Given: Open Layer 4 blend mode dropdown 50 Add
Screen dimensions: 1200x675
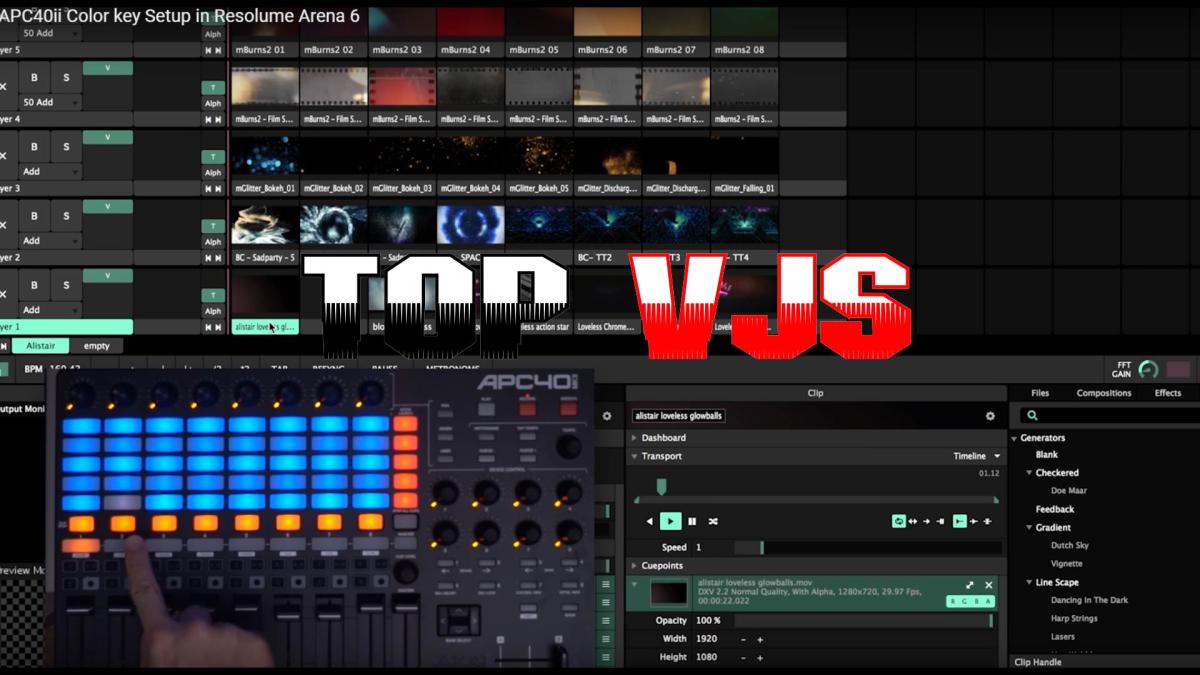Looking at the screenshot, I should click(x=51, y=102).
